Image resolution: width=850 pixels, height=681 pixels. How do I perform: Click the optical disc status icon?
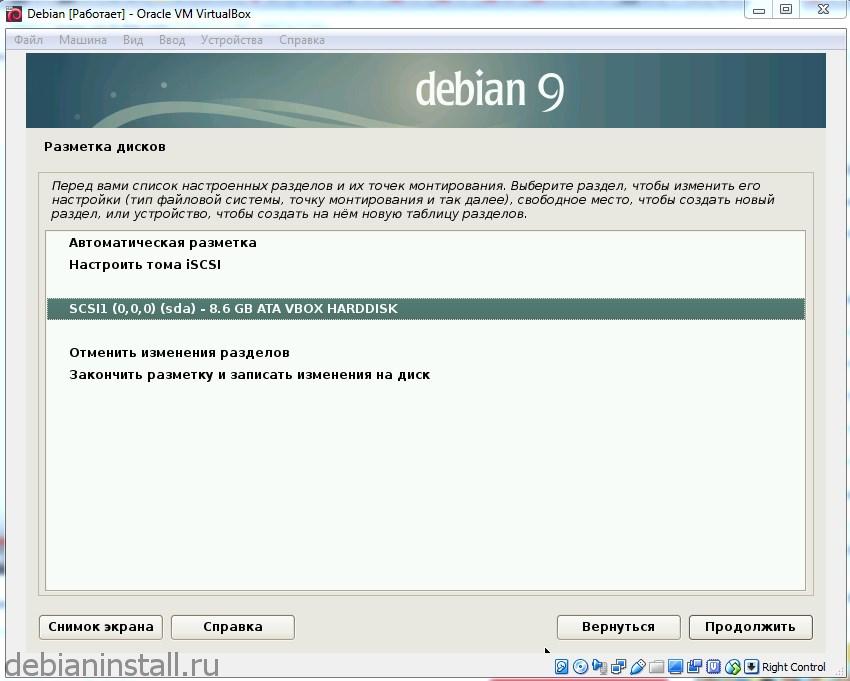[x=581, y=666]
